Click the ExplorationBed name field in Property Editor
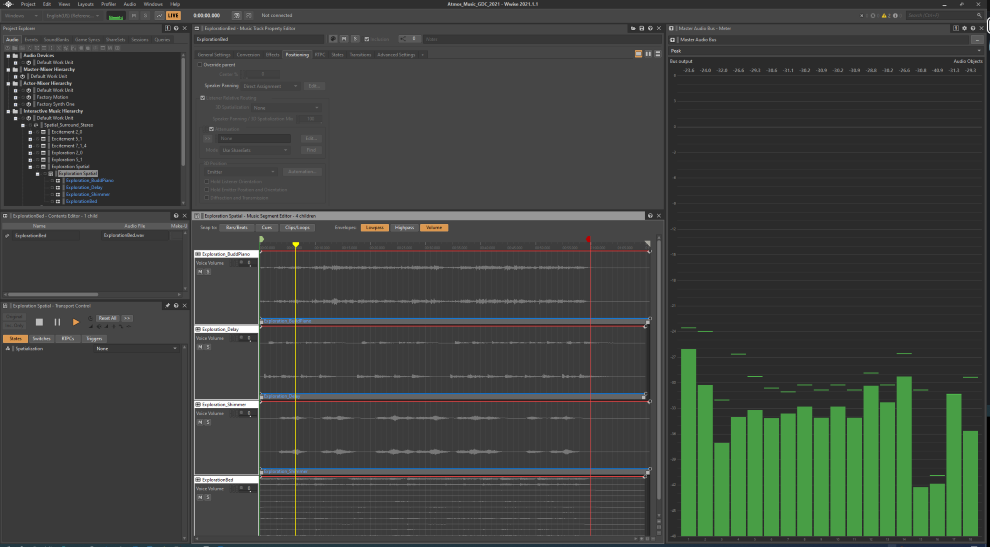Image resolution: width=990 pixels, height=547 pixels. click(259, 39)
